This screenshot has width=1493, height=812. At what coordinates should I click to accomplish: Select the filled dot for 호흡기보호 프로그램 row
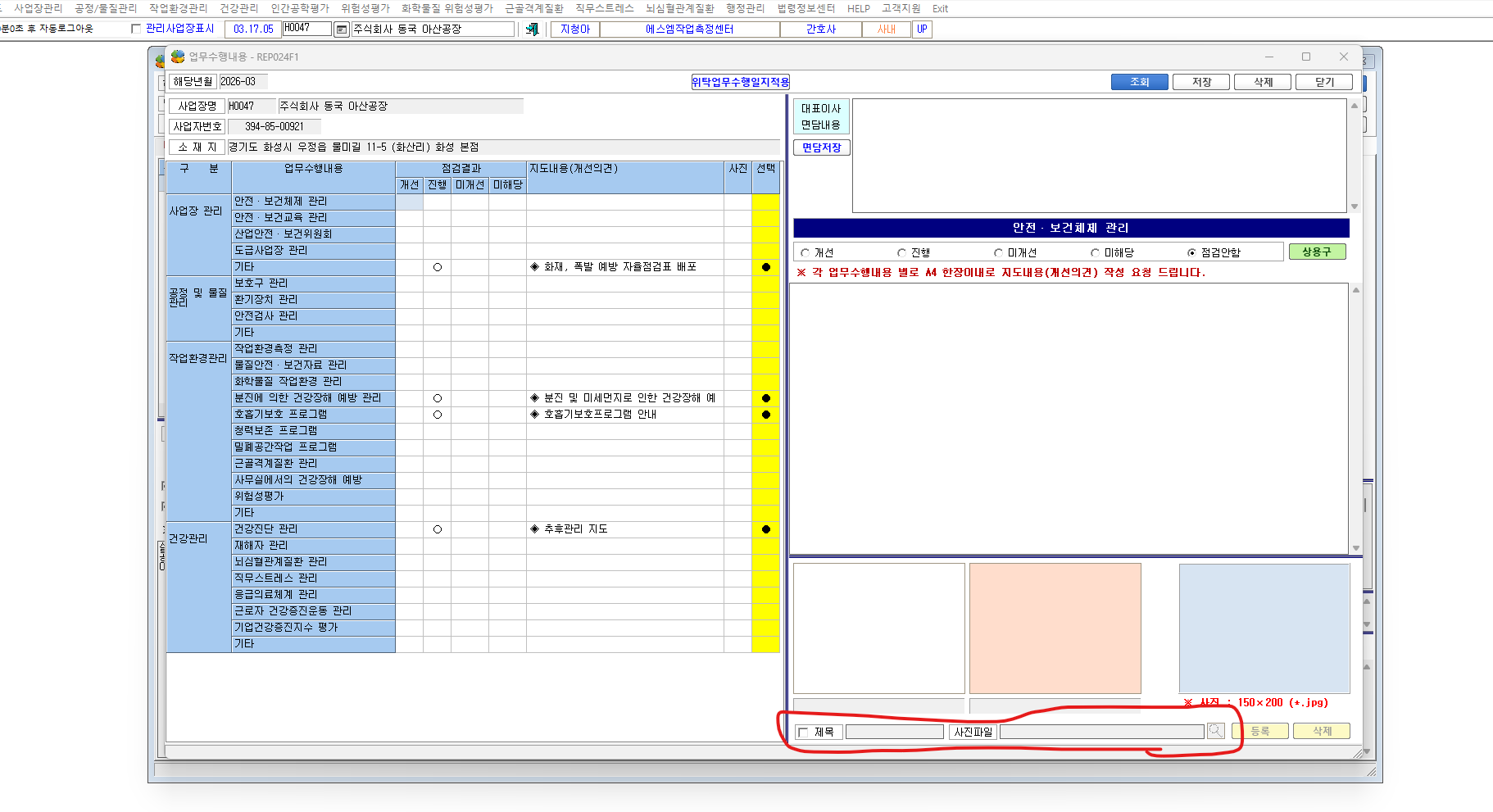coord(766,415)
